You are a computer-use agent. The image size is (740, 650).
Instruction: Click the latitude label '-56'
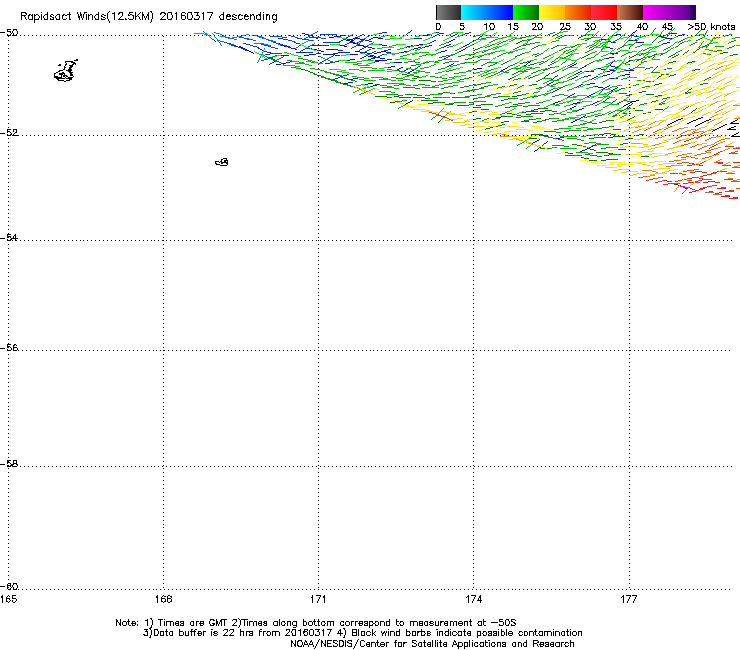point(9,348)
